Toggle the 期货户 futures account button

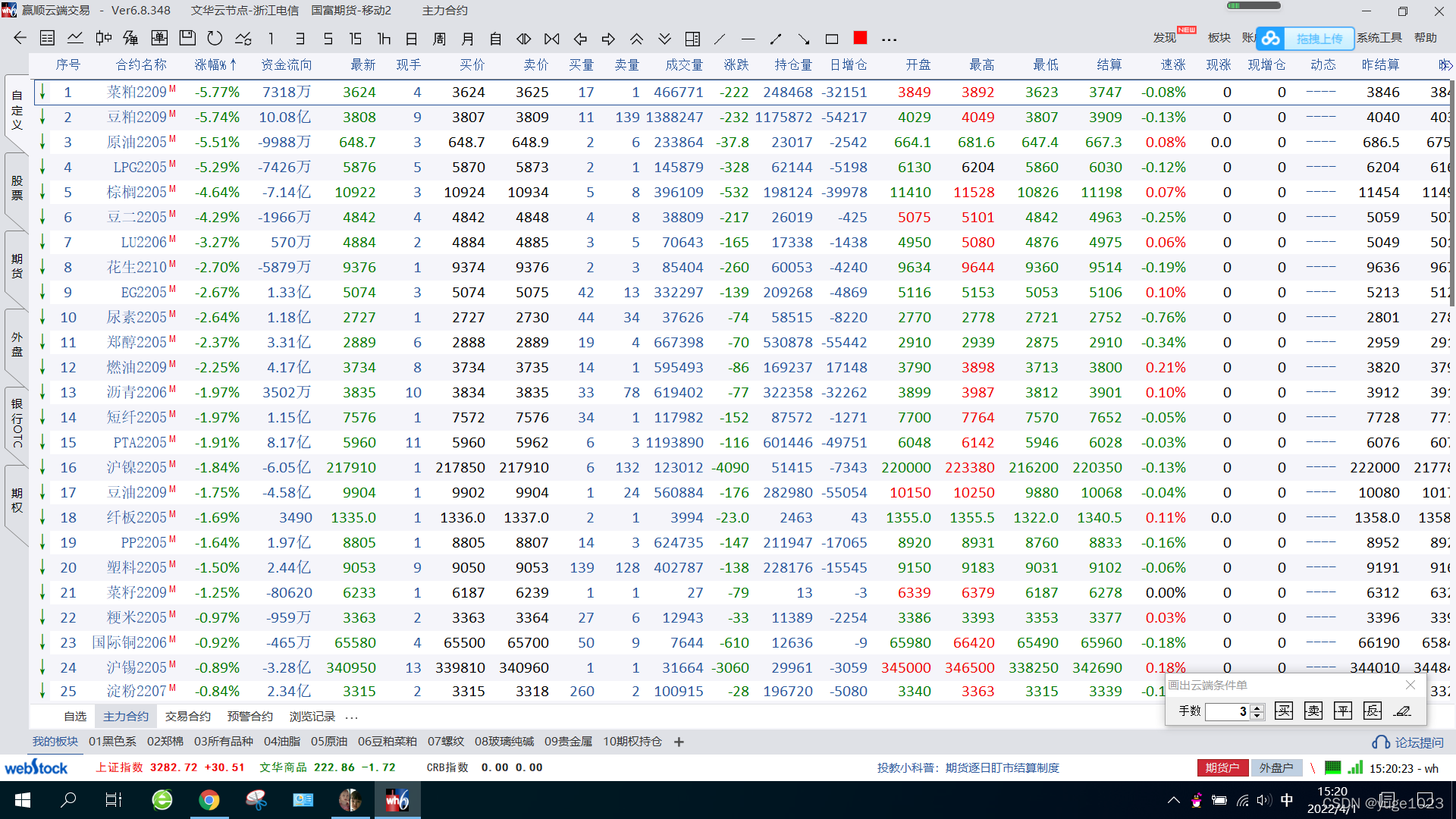coord(1222,767)
